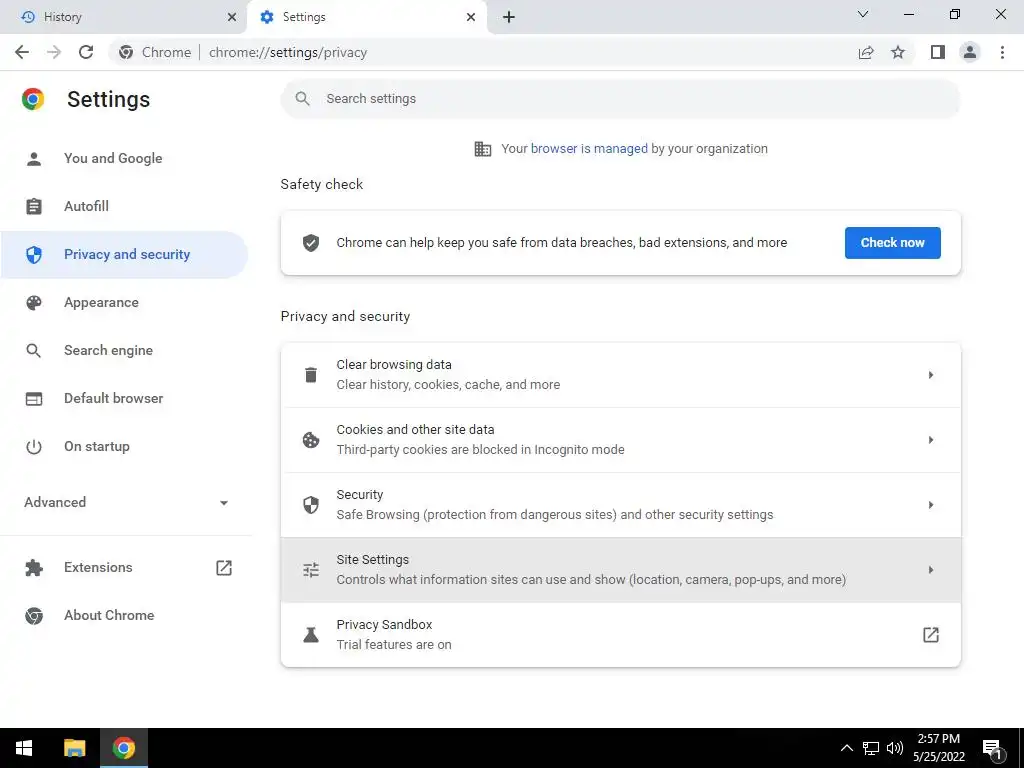This screenshot has width=1024, height=768.
Task: Open You and Google section
Action: (x=124, y=158)
